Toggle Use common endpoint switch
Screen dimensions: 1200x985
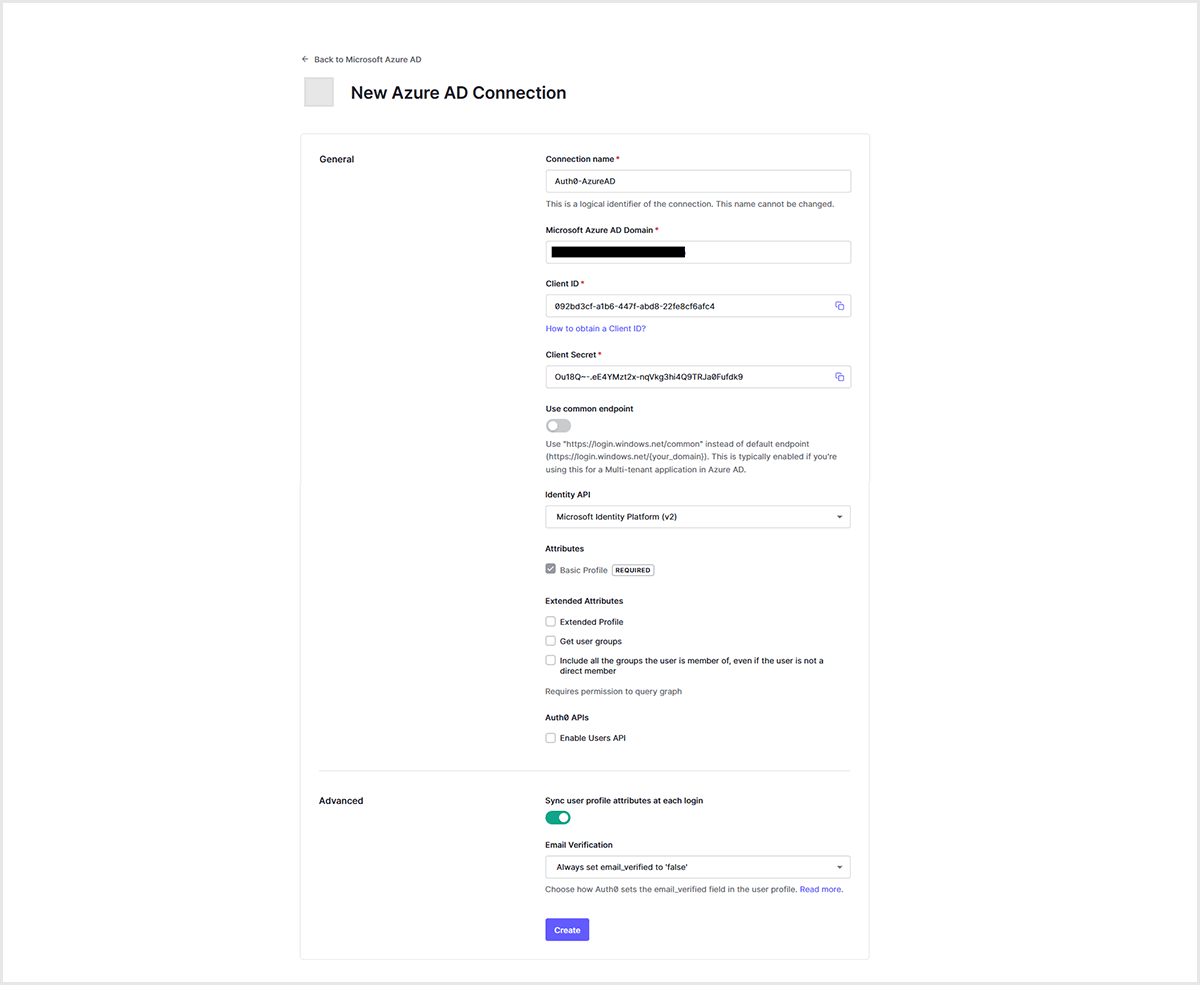(x=558, y=426)
